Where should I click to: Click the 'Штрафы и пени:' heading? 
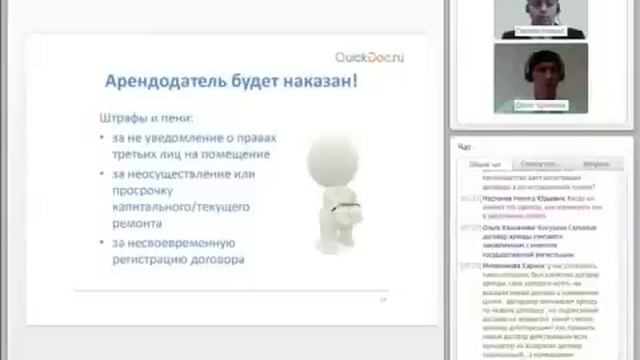146,118
